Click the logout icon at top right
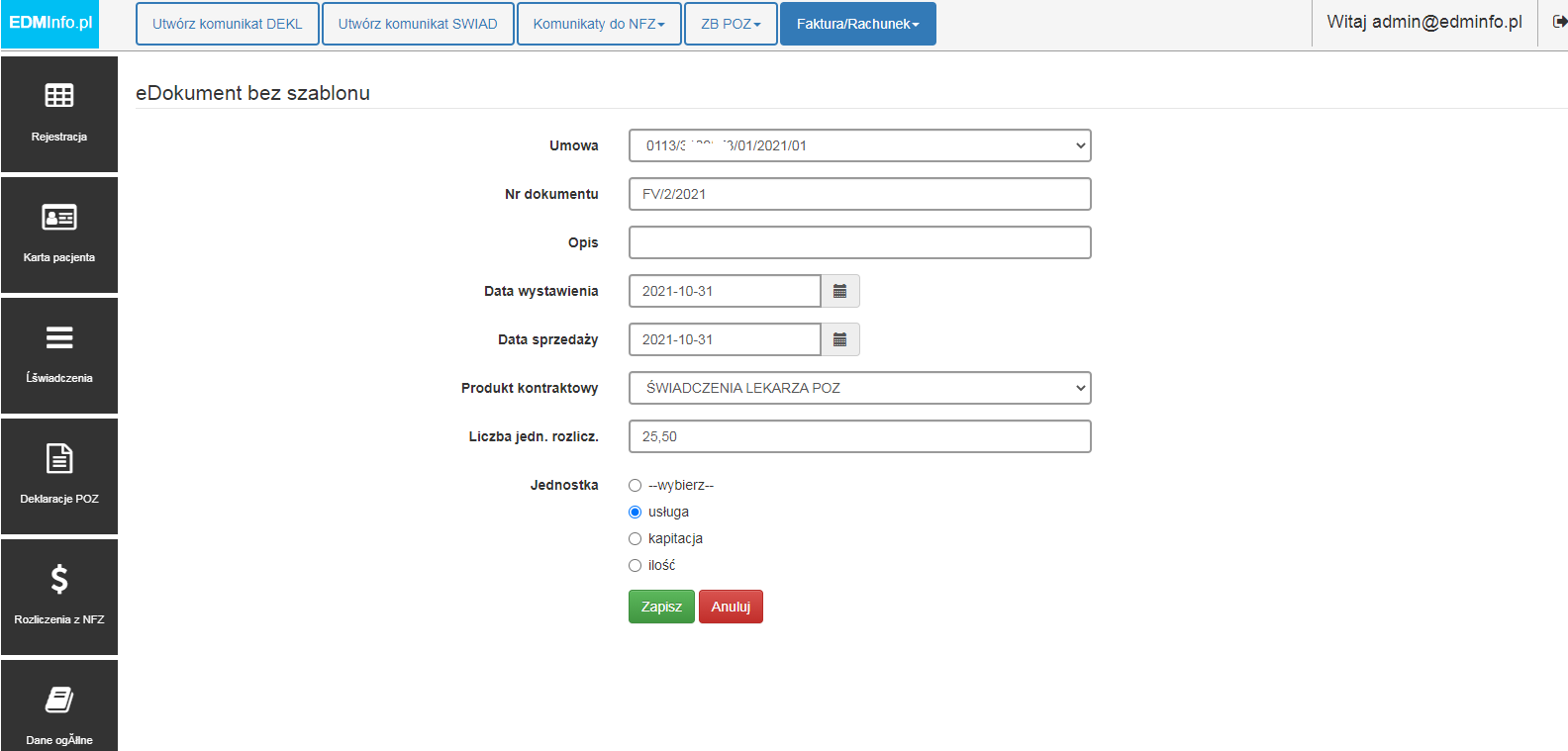Screen dimensions: 1568x751 [x=1560, y=22]
